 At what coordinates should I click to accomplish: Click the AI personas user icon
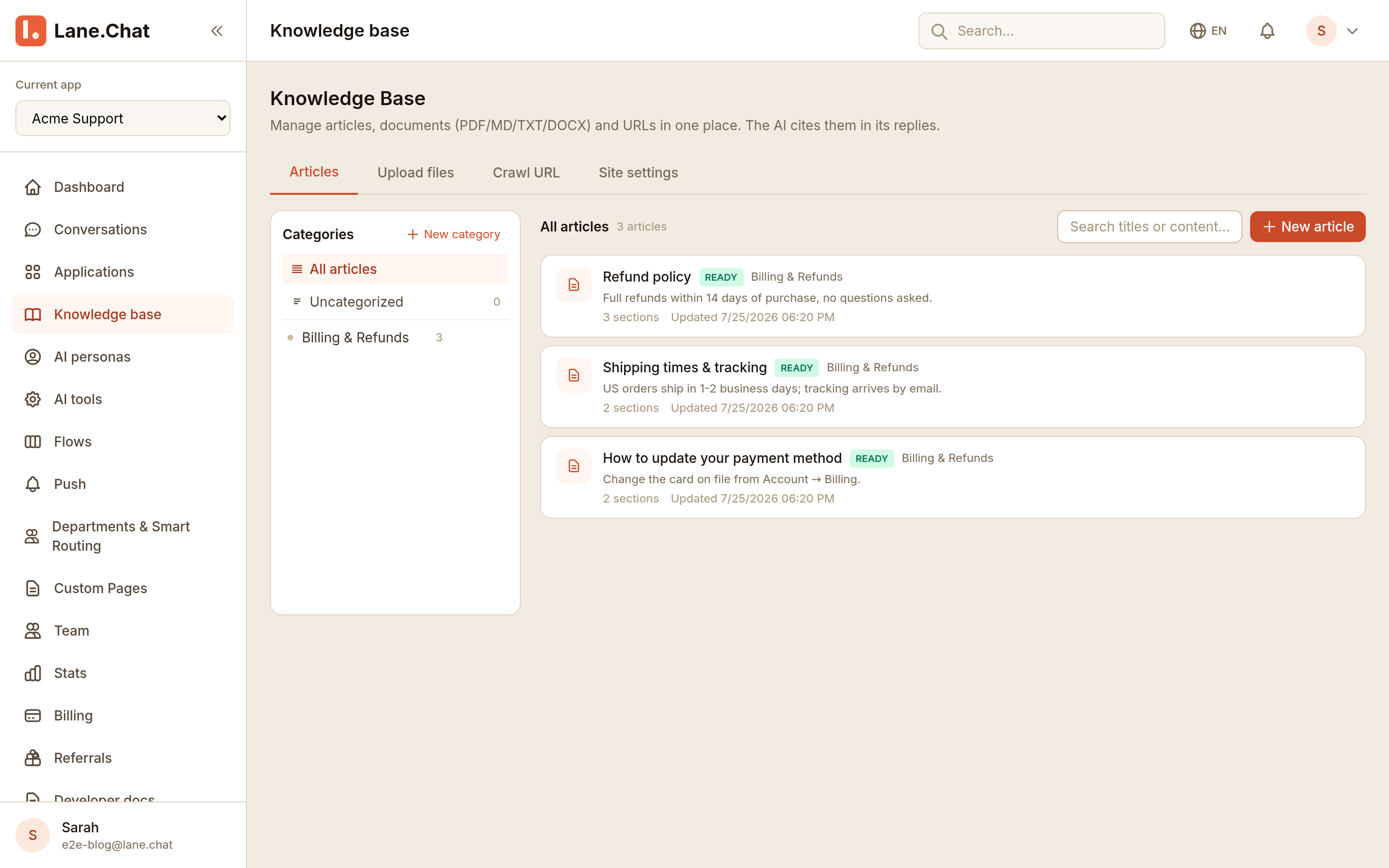(x=33, y=357)
